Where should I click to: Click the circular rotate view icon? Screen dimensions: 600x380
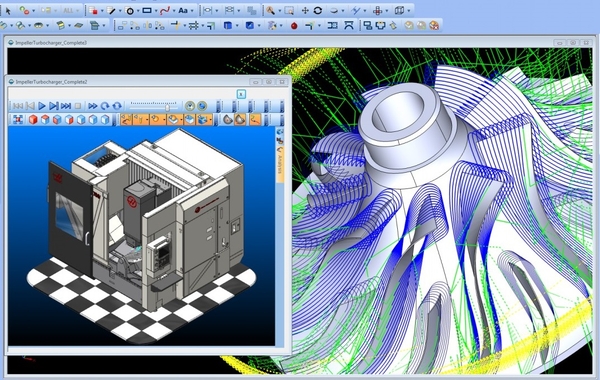[x=318, y=11]
